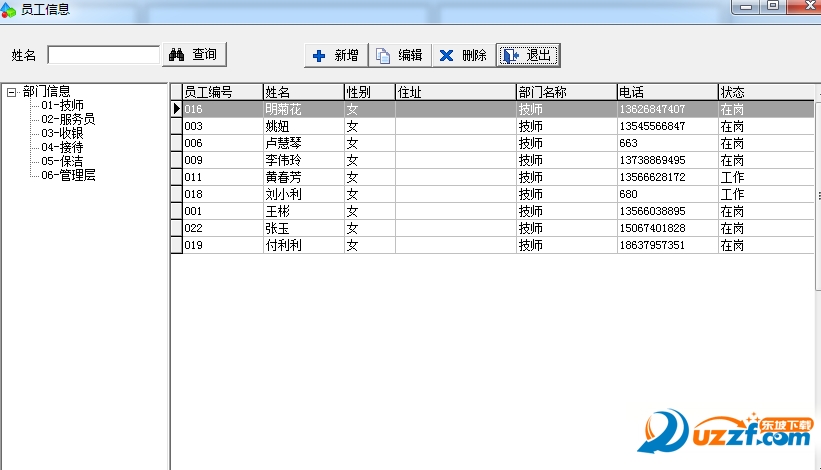Image resolution: width=821 pixels, height=470 pixels.
Task: Click the 状态 column header
Action: pos(765,92)
